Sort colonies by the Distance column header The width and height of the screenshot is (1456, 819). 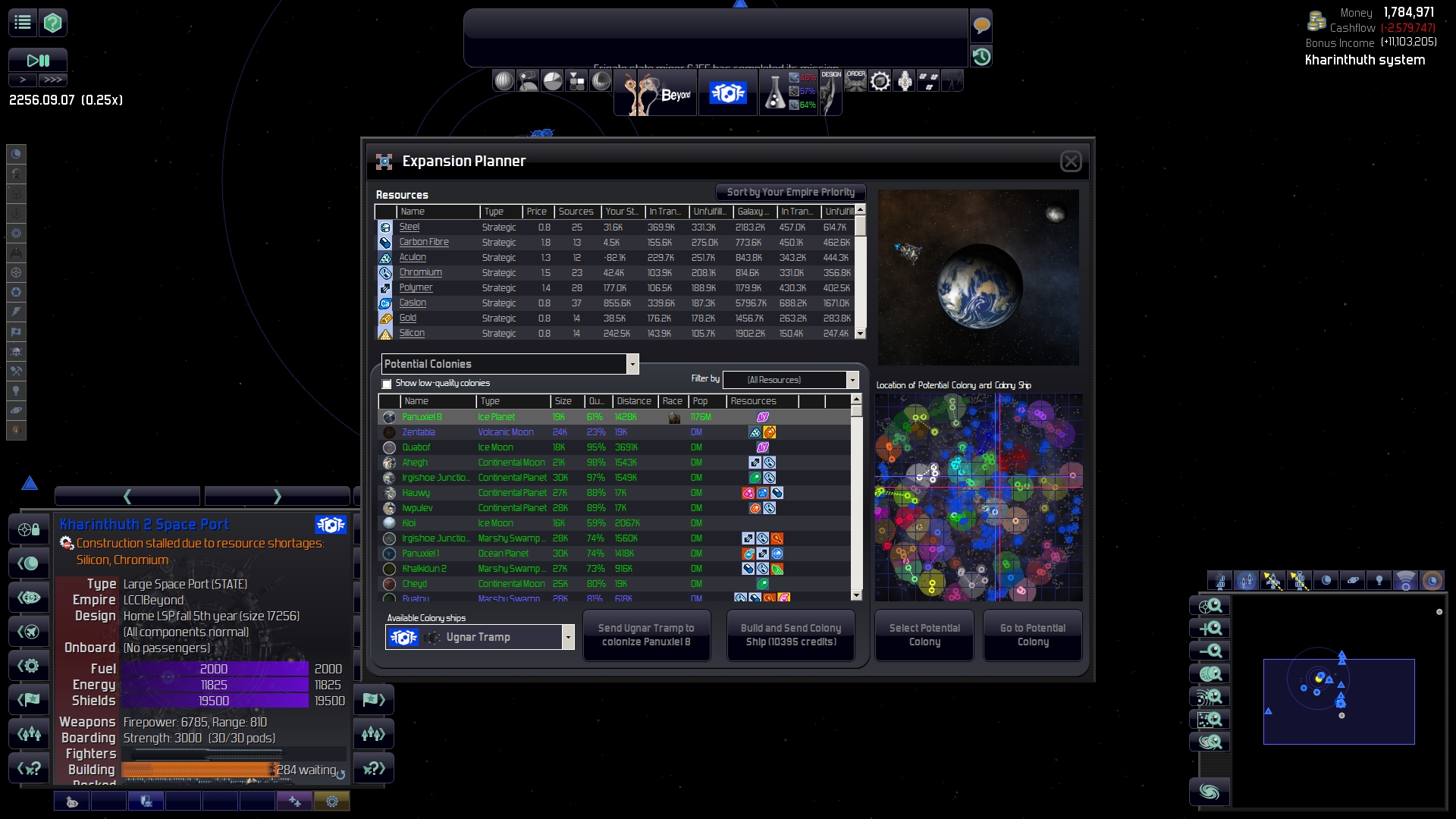point(633,401)
